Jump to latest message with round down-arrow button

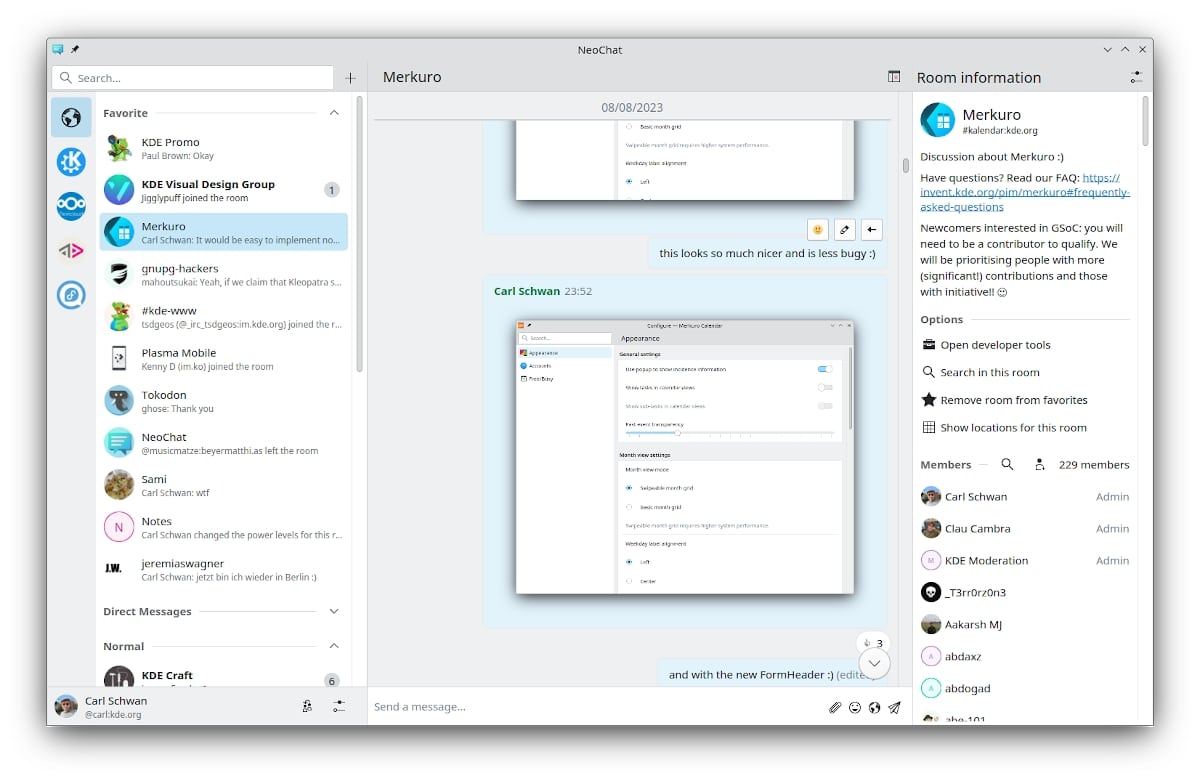pos(875,662)
